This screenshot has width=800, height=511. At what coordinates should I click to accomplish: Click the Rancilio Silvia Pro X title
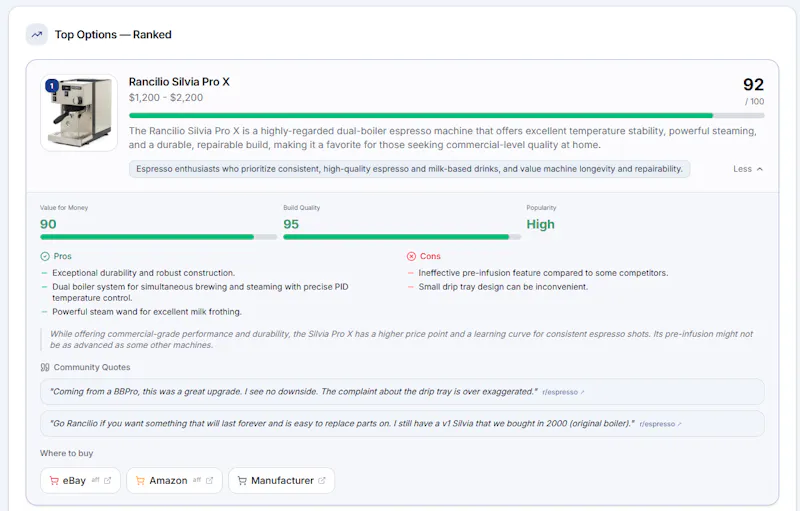tap(179, 82)
